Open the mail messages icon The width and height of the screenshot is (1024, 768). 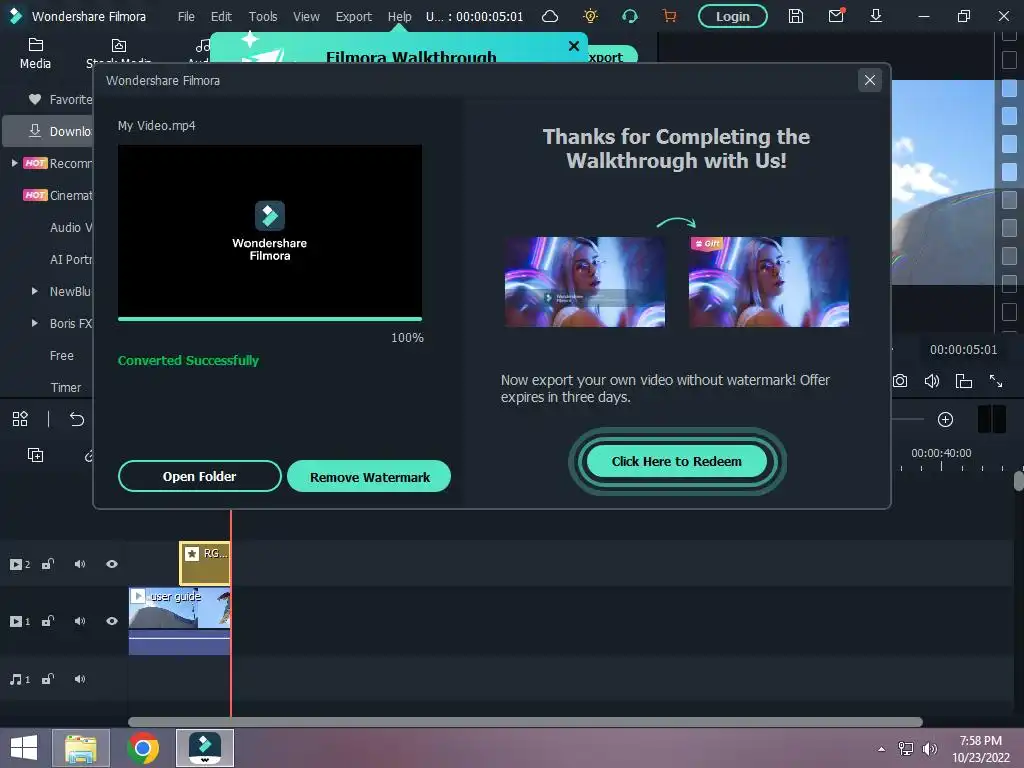click(x=836, y=16)
